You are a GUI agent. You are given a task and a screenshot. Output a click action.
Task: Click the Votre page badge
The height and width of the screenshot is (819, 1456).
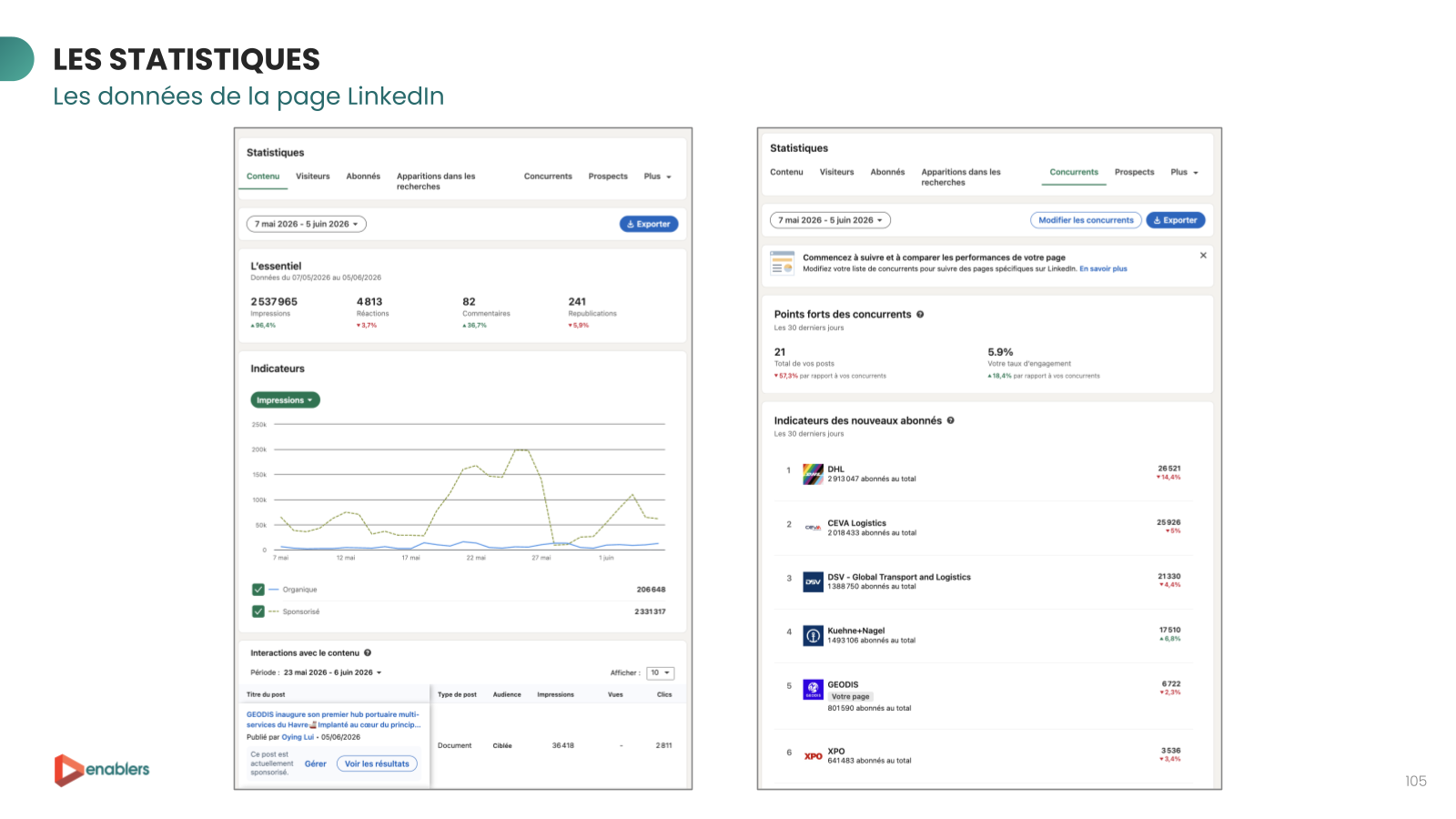(x=850, y=697)
